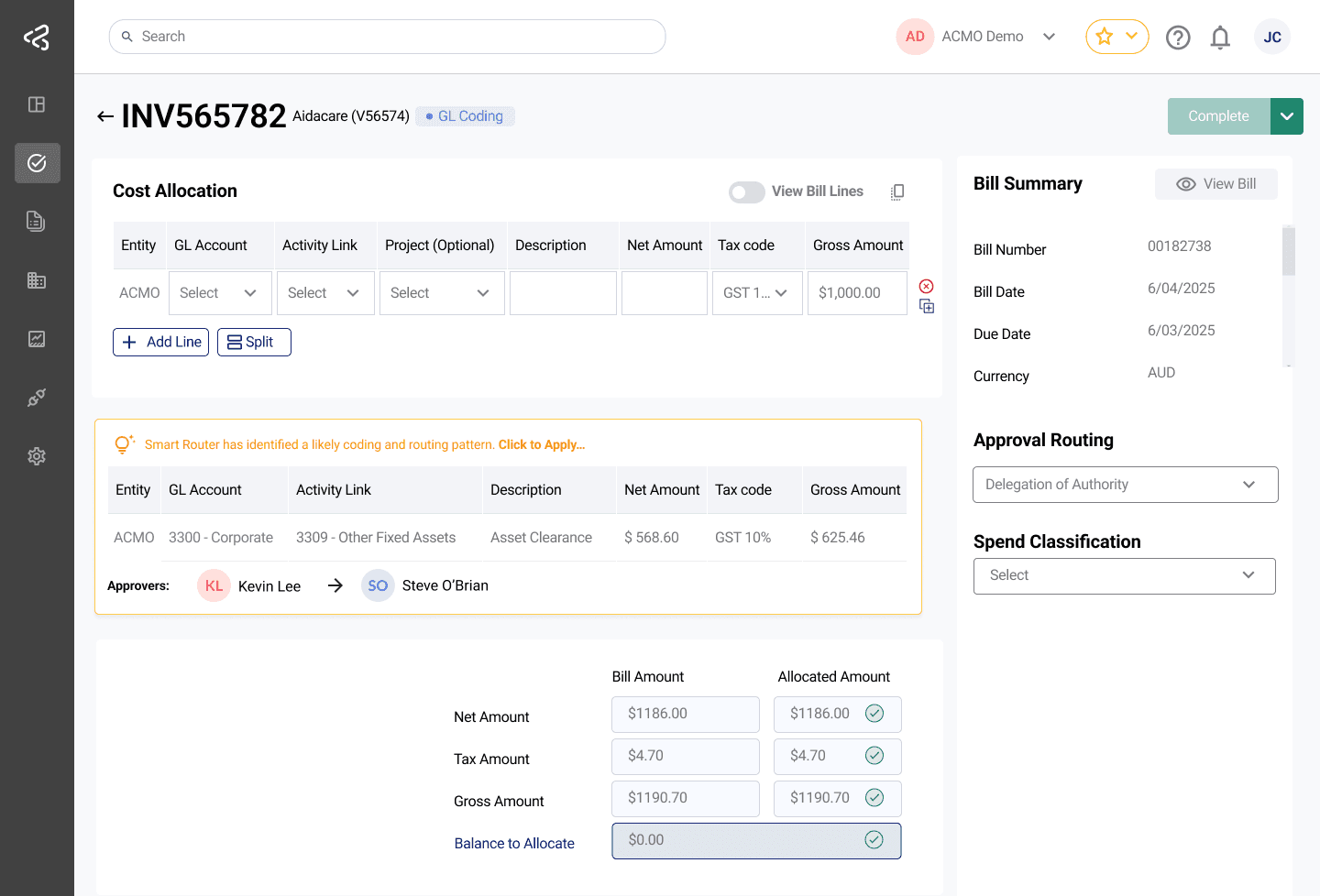Viewport: 1320px width, 896px height.
Task: View the Reports chart icon in sidebar
Action: pyautogui.click(x=37, y=338)
